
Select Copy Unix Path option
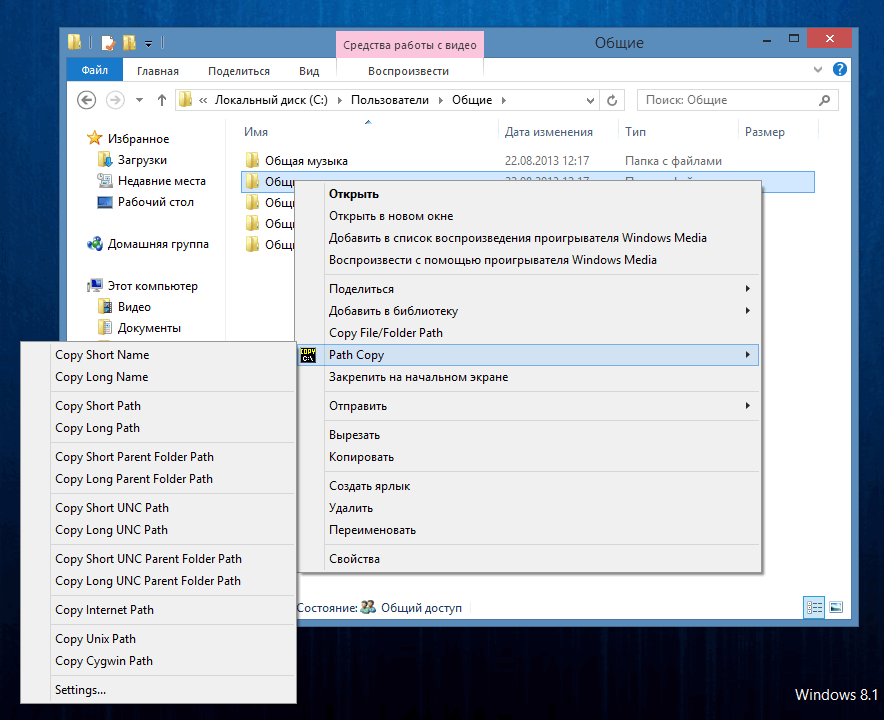point(95,639)
